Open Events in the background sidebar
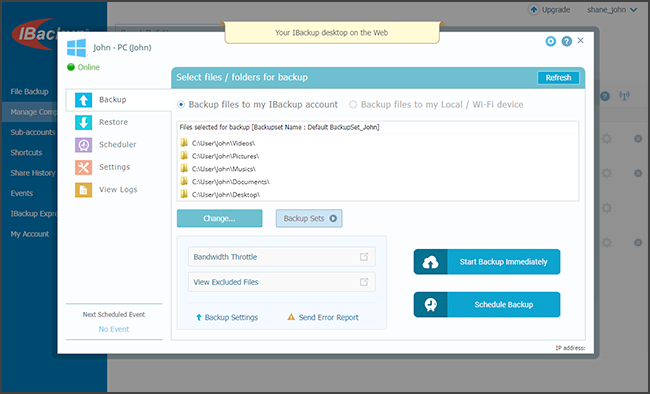Image resolution: width=650 pixels, height=394 pixels. tap(22, 193)
